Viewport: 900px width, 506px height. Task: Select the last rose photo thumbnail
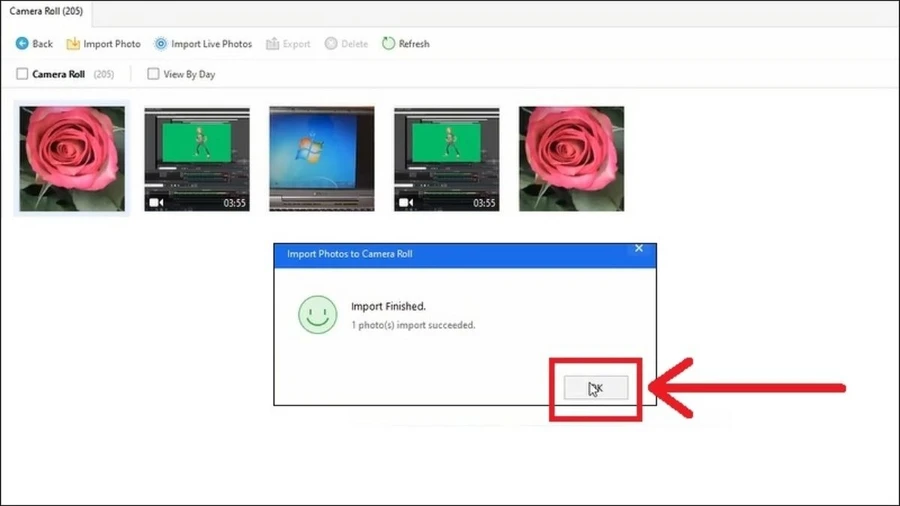click(572, 159)
